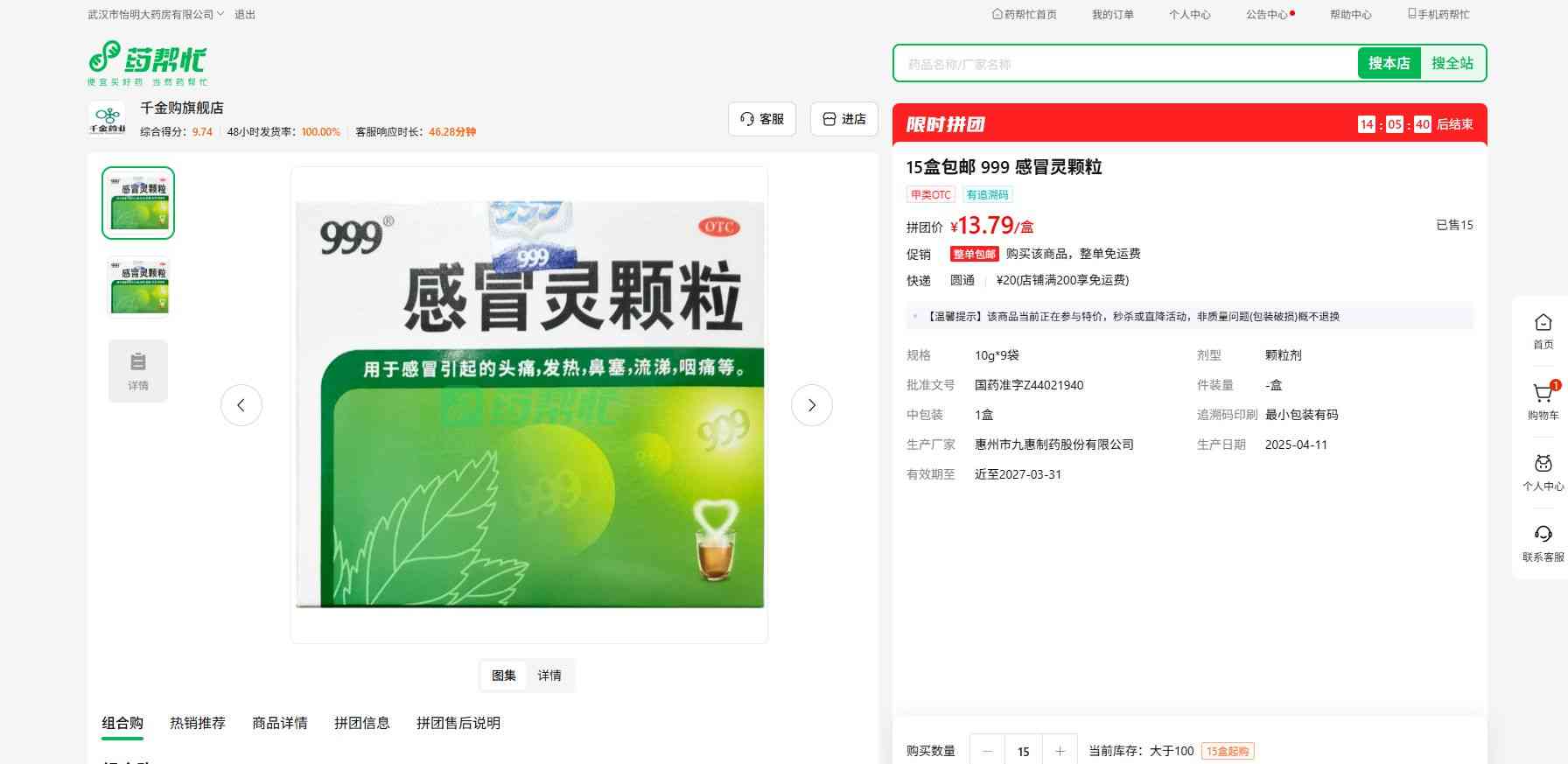Switch image viewer to 详情 view
This screenshot has height=764, width=1568.
(x=549, y=676)
